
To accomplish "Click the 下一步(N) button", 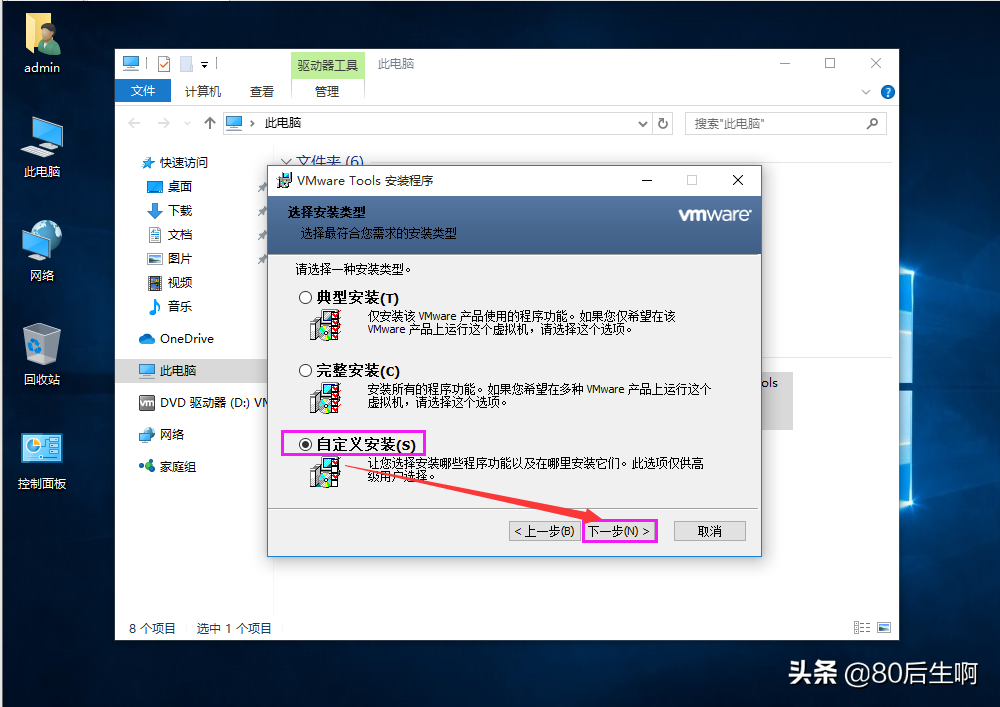I will [619, 531].
